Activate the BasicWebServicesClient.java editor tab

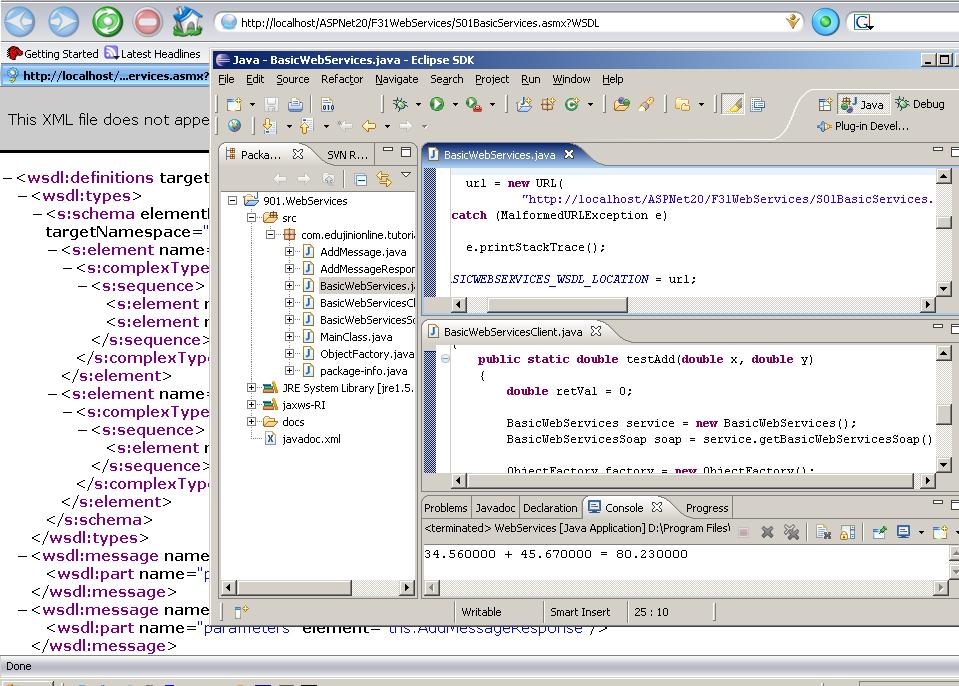pyautogui.click(x=513, y=332)
